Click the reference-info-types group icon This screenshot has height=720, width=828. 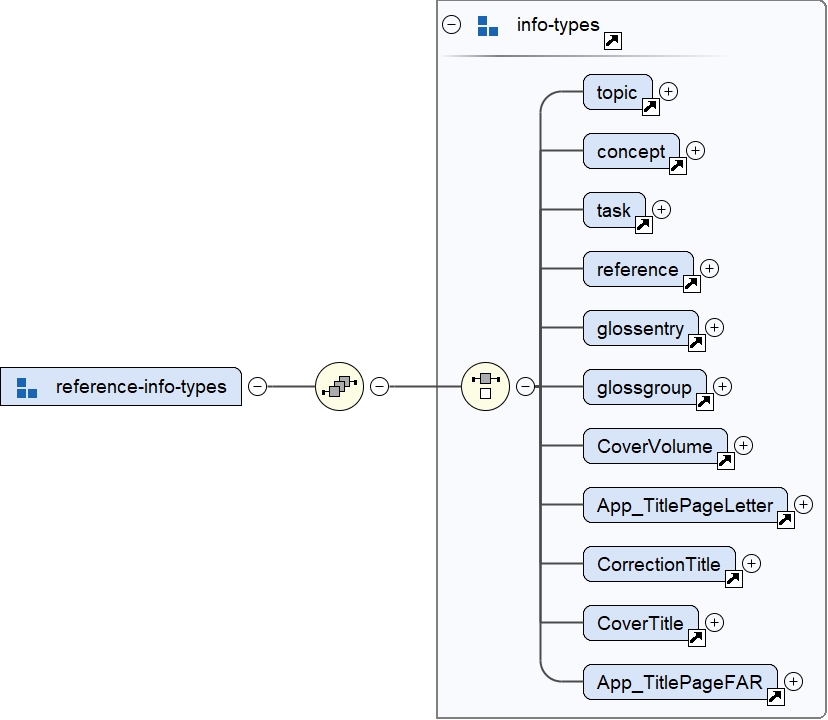point(27,386)
